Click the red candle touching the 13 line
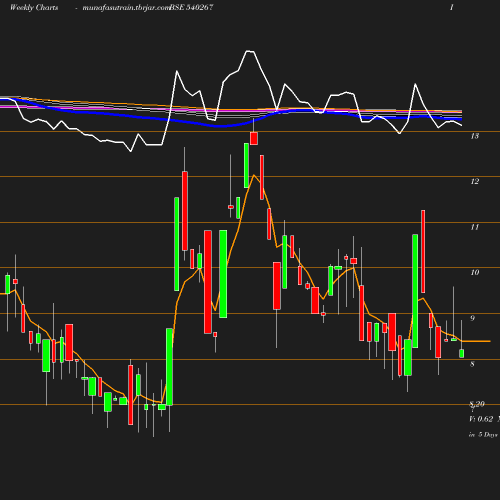 (254, 138)
